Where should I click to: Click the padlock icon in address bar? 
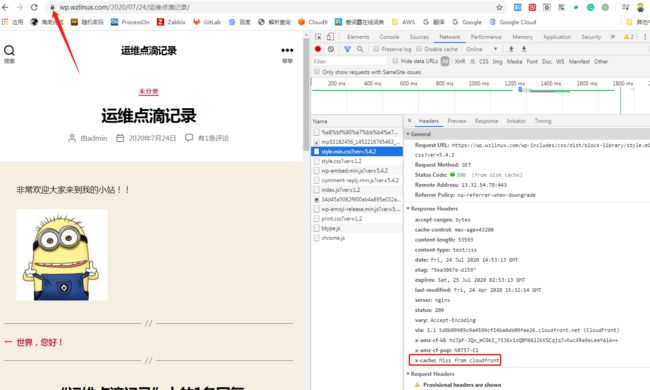point(52,7)
